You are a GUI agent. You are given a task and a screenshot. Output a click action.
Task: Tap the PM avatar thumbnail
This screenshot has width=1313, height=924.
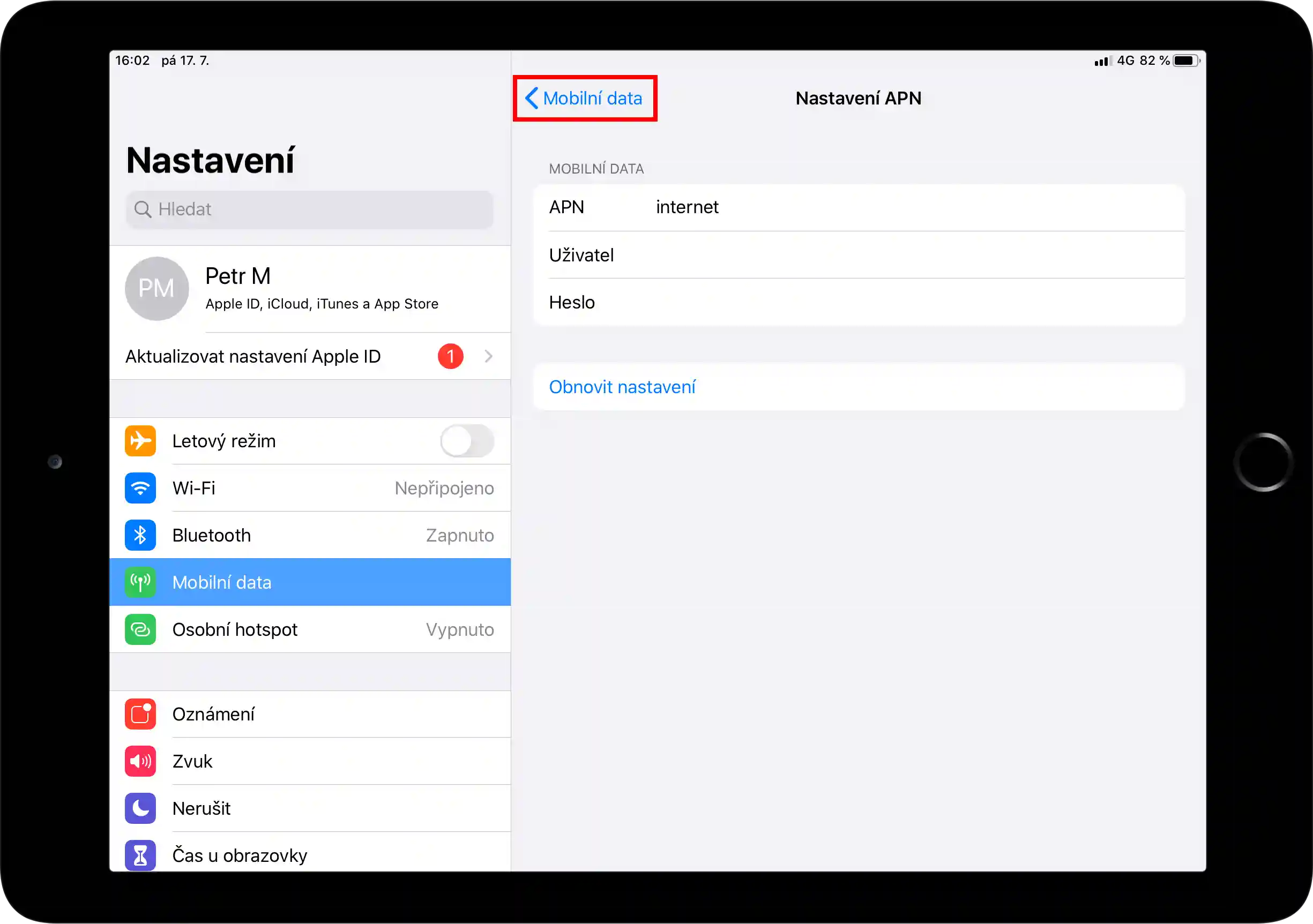click(156, 289)
